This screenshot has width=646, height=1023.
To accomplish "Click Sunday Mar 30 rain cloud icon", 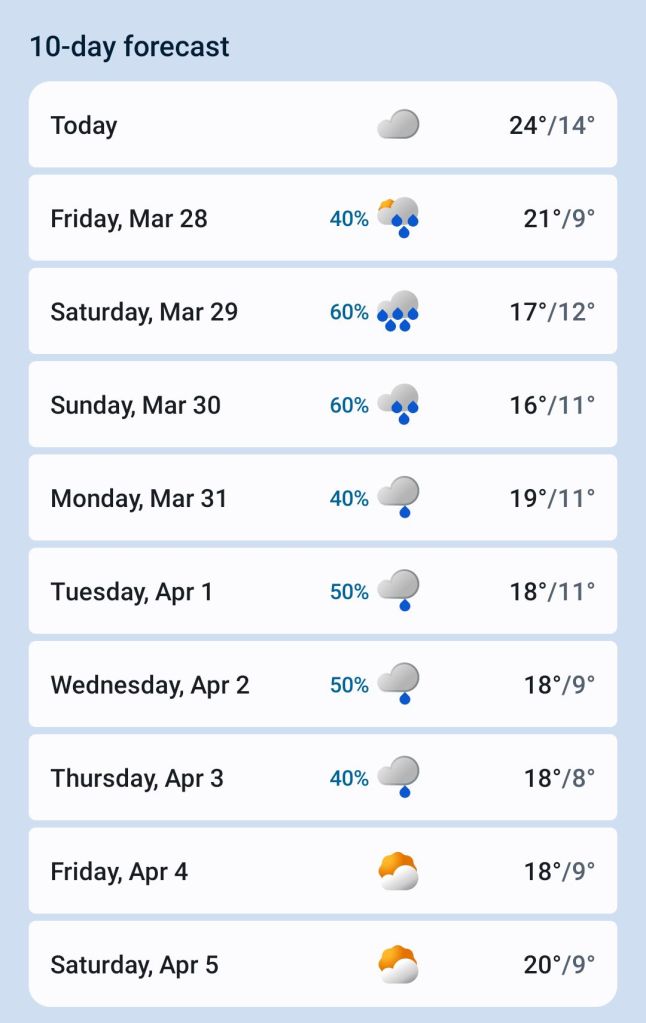I will click(398, 404).
